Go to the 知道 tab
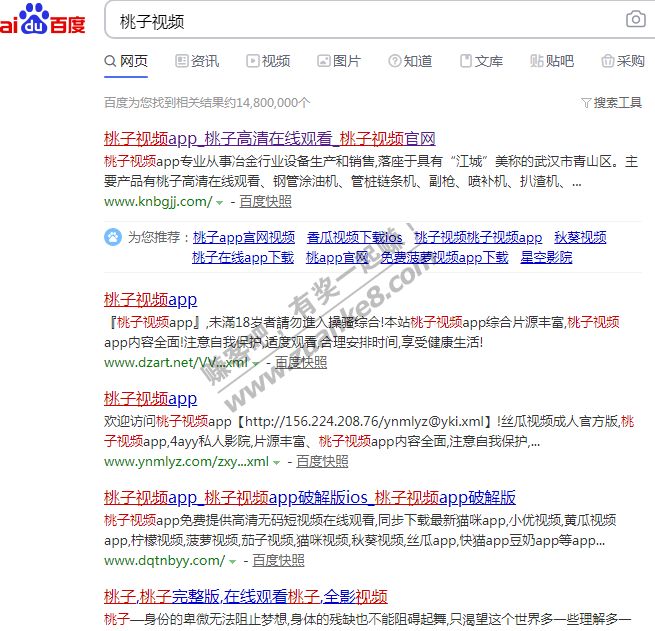 click(x=410, y=61)
